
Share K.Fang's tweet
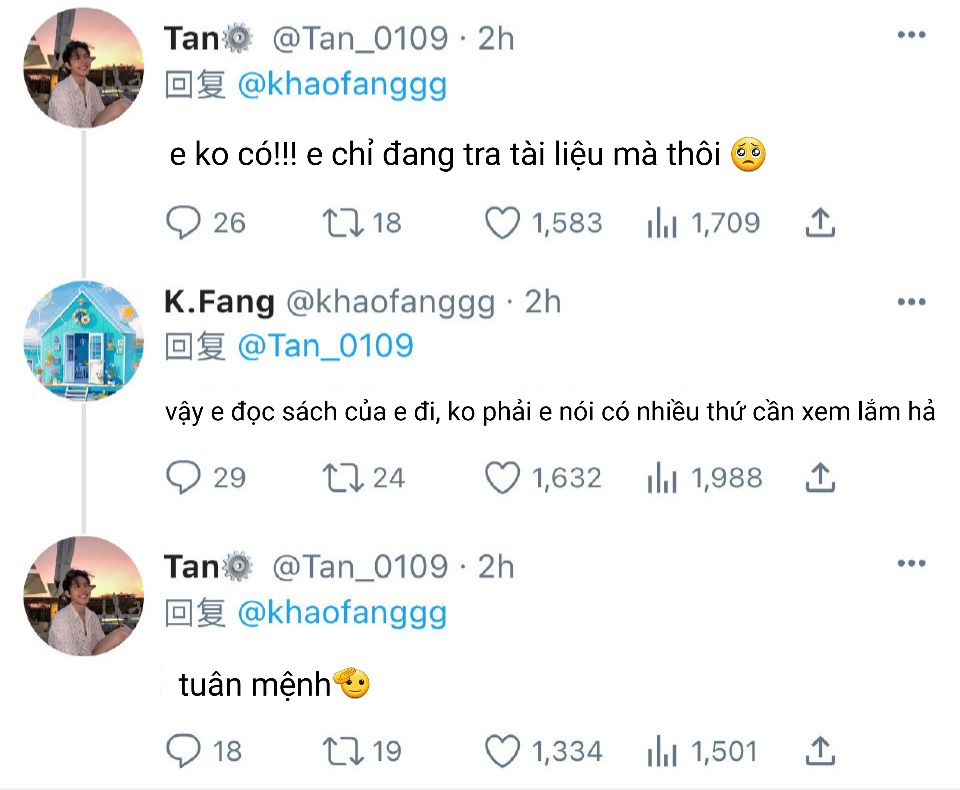819,479
